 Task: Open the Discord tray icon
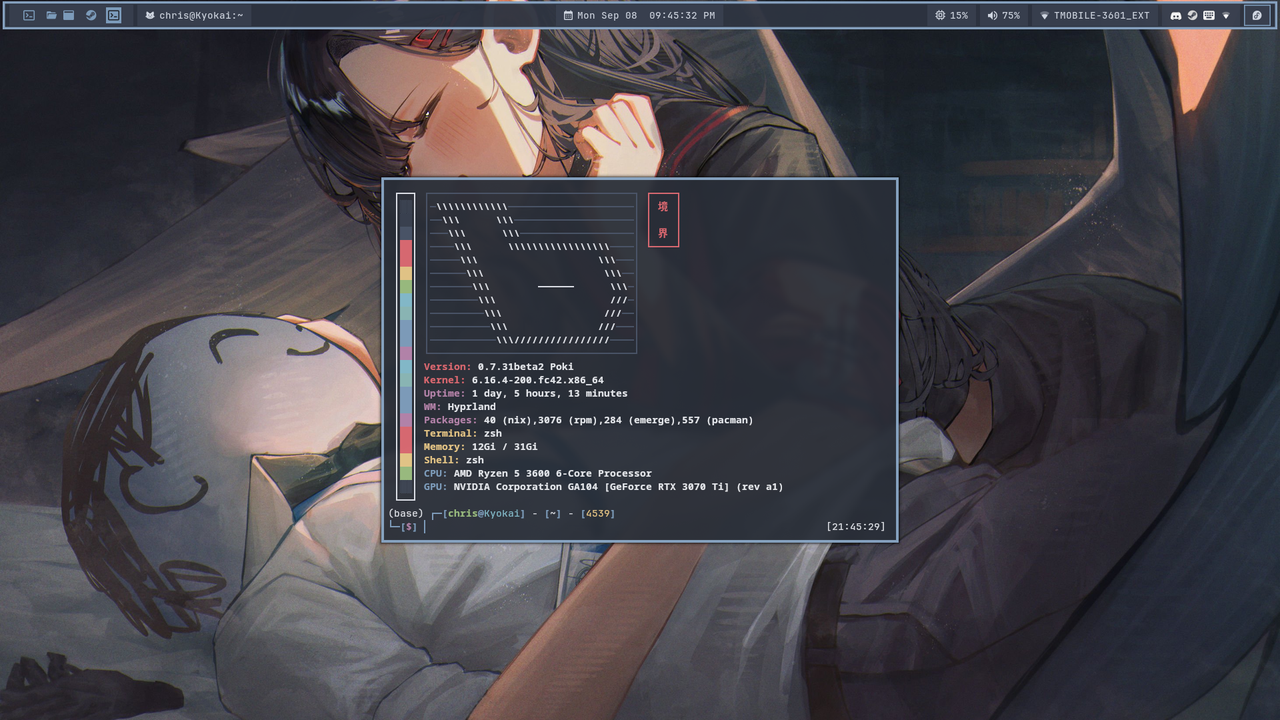pyautogui.click(x=1176, y=15)
